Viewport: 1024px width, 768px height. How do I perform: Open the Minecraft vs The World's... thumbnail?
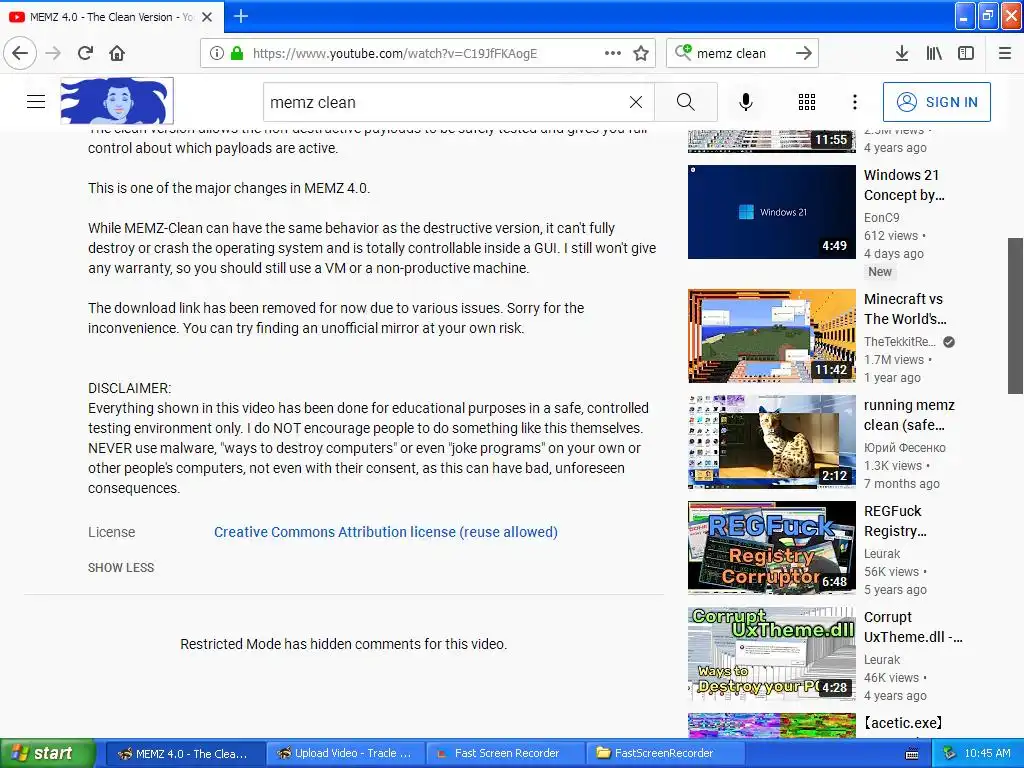771,336
